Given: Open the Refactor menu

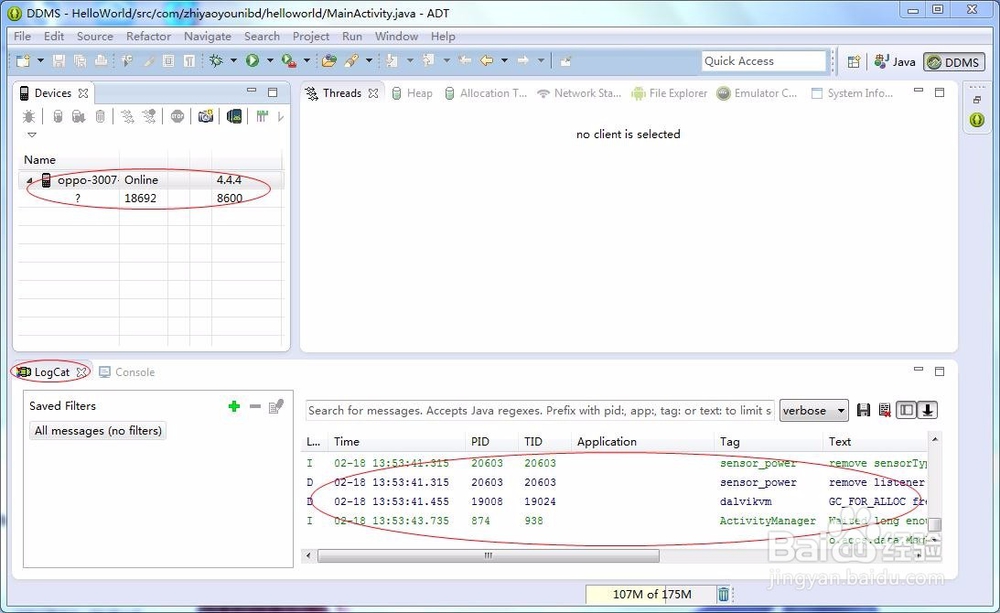Looking at the screenshot, I should [x=149, y=36].
